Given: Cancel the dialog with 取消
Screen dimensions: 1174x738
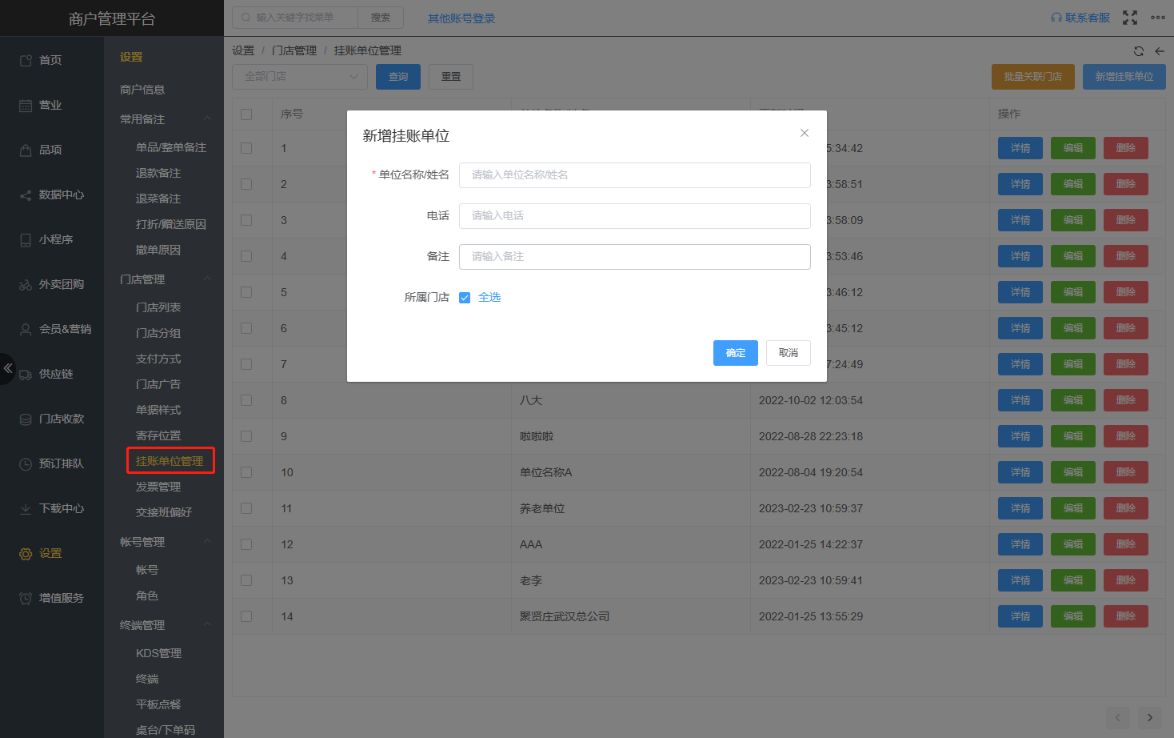Looking at the screenshot, I should [788, 353].
